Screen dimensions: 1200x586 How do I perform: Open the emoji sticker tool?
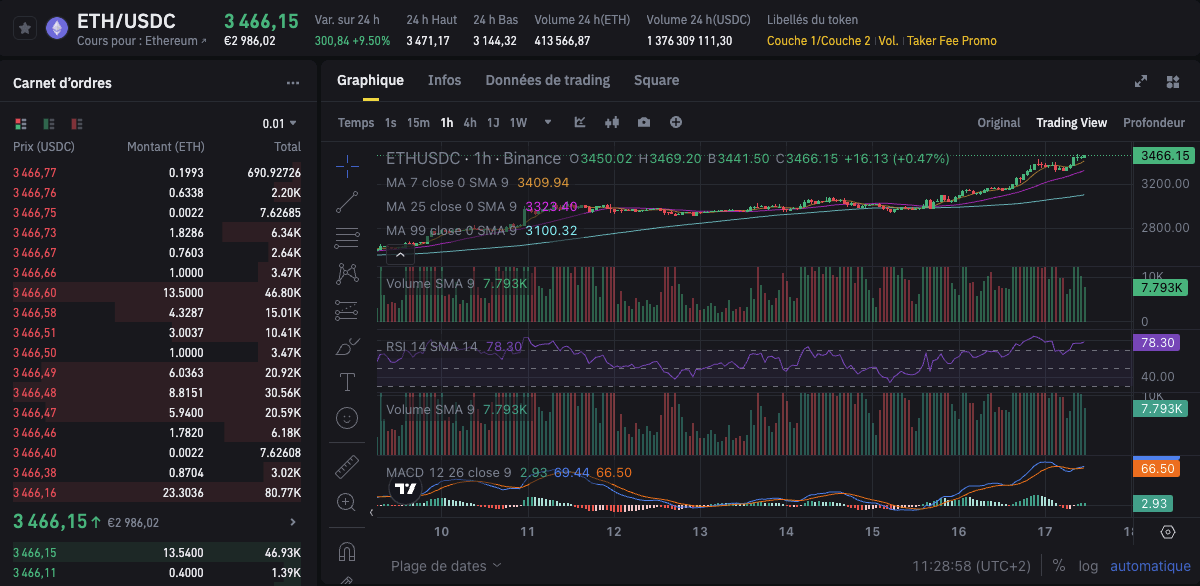[x=347, y=418]
